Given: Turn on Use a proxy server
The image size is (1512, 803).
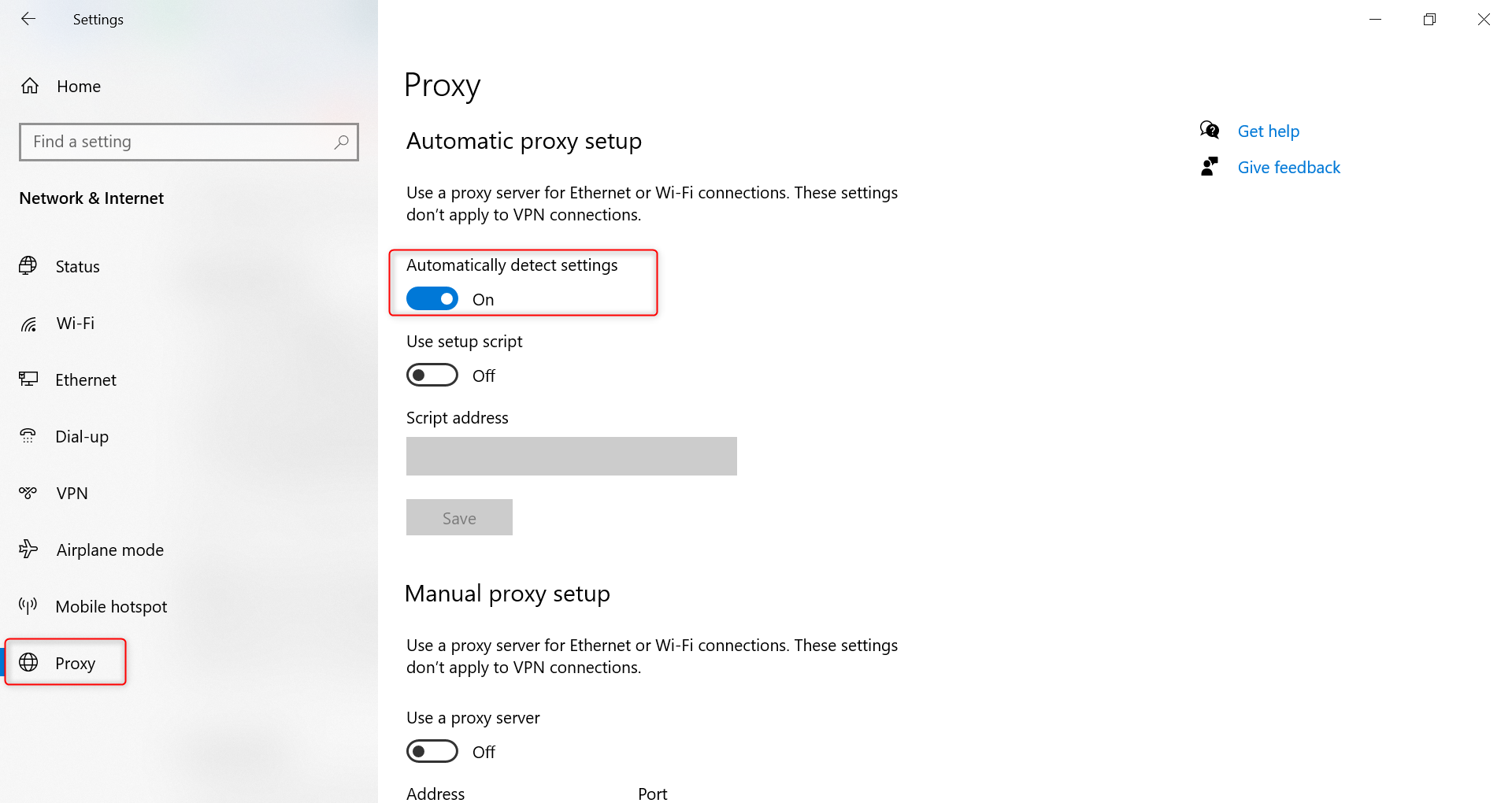Looking at the screenshot, I should point(432,752).
